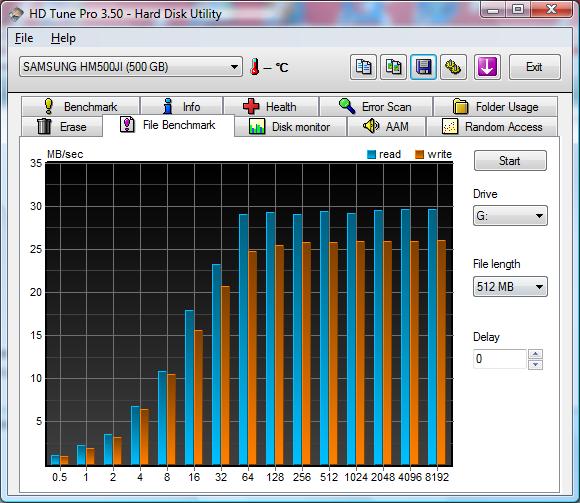
Task: Switch to the Health tab
Action: pyautogui.click(x=271, y=107)
